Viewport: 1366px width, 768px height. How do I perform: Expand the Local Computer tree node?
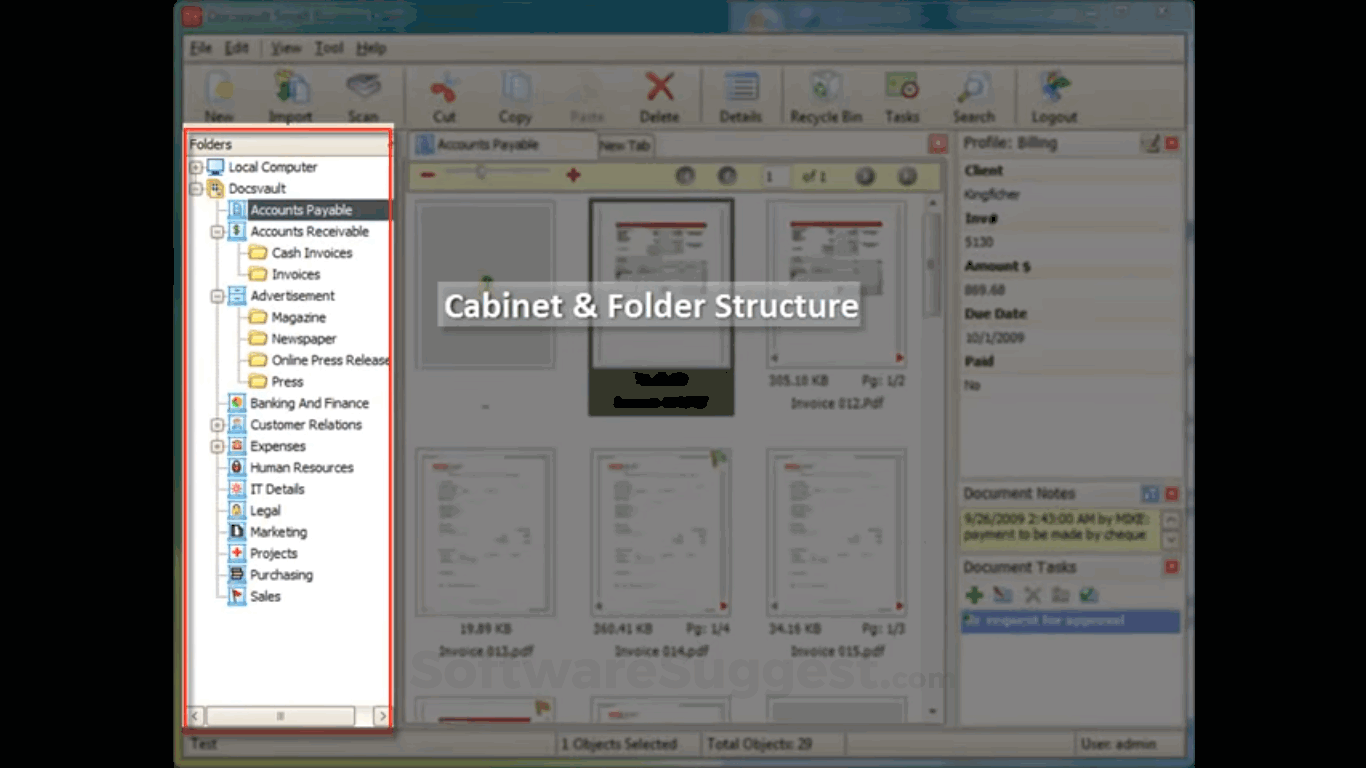[196, 168]
